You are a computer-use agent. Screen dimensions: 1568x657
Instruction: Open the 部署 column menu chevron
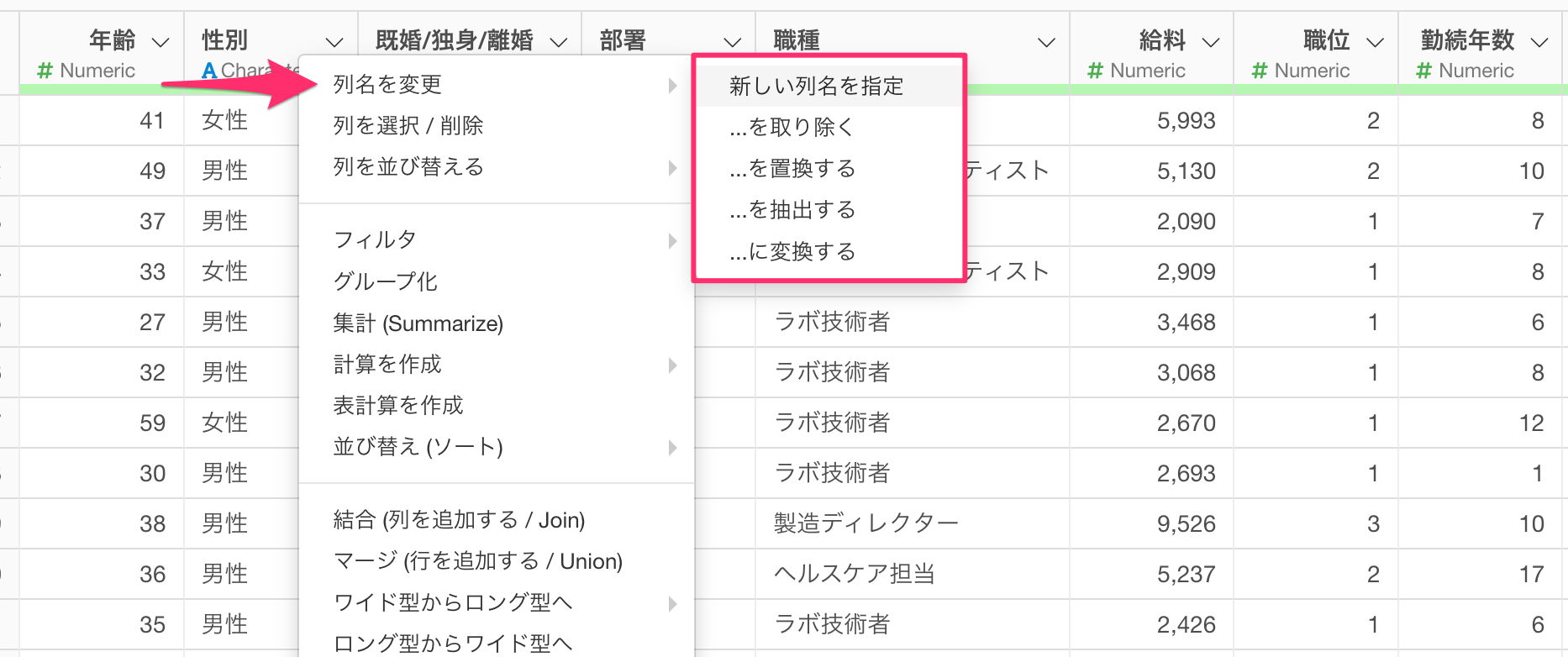(733, 42)
